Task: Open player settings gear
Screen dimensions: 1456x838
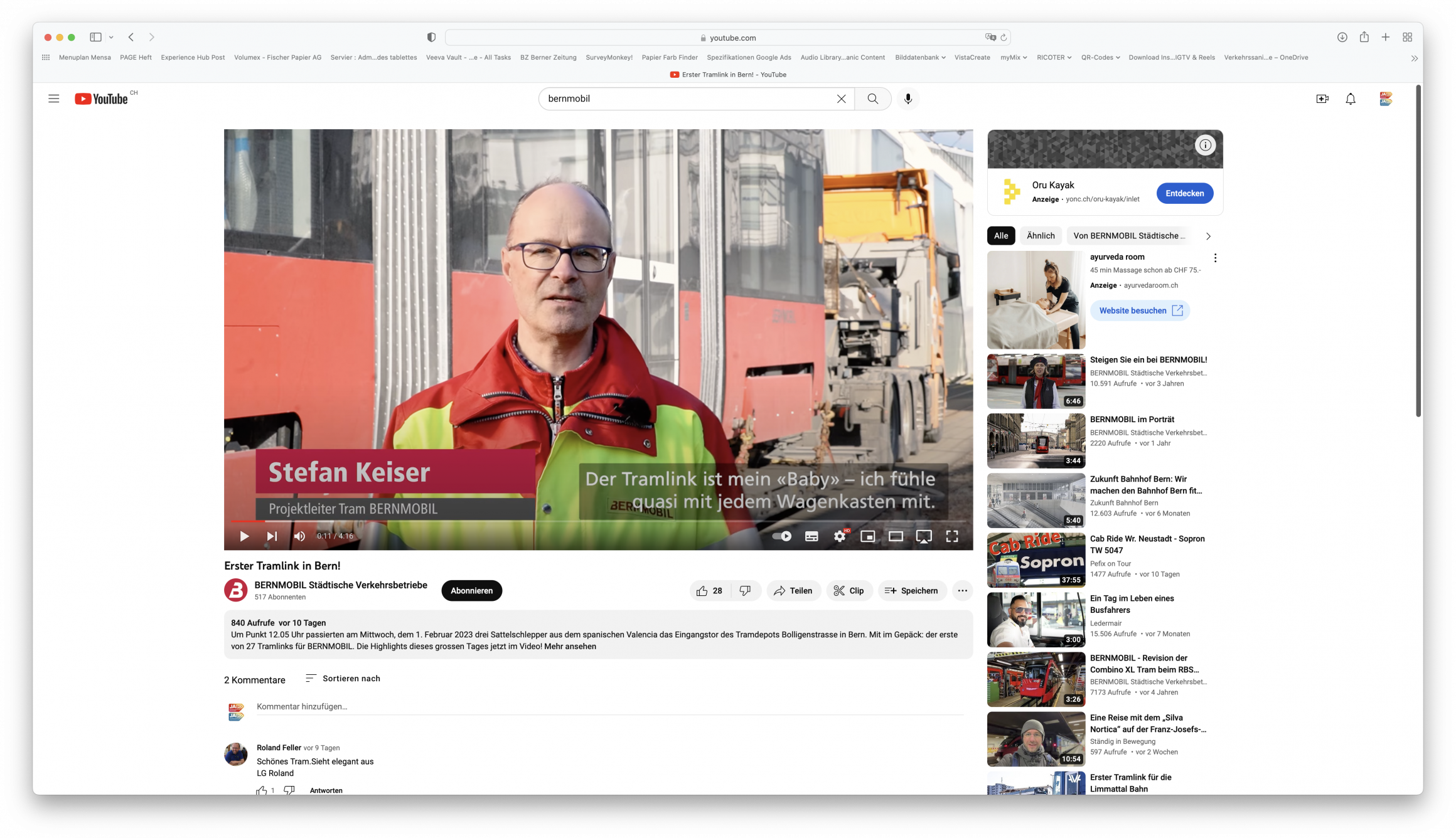Action: (x=840, y=536)
